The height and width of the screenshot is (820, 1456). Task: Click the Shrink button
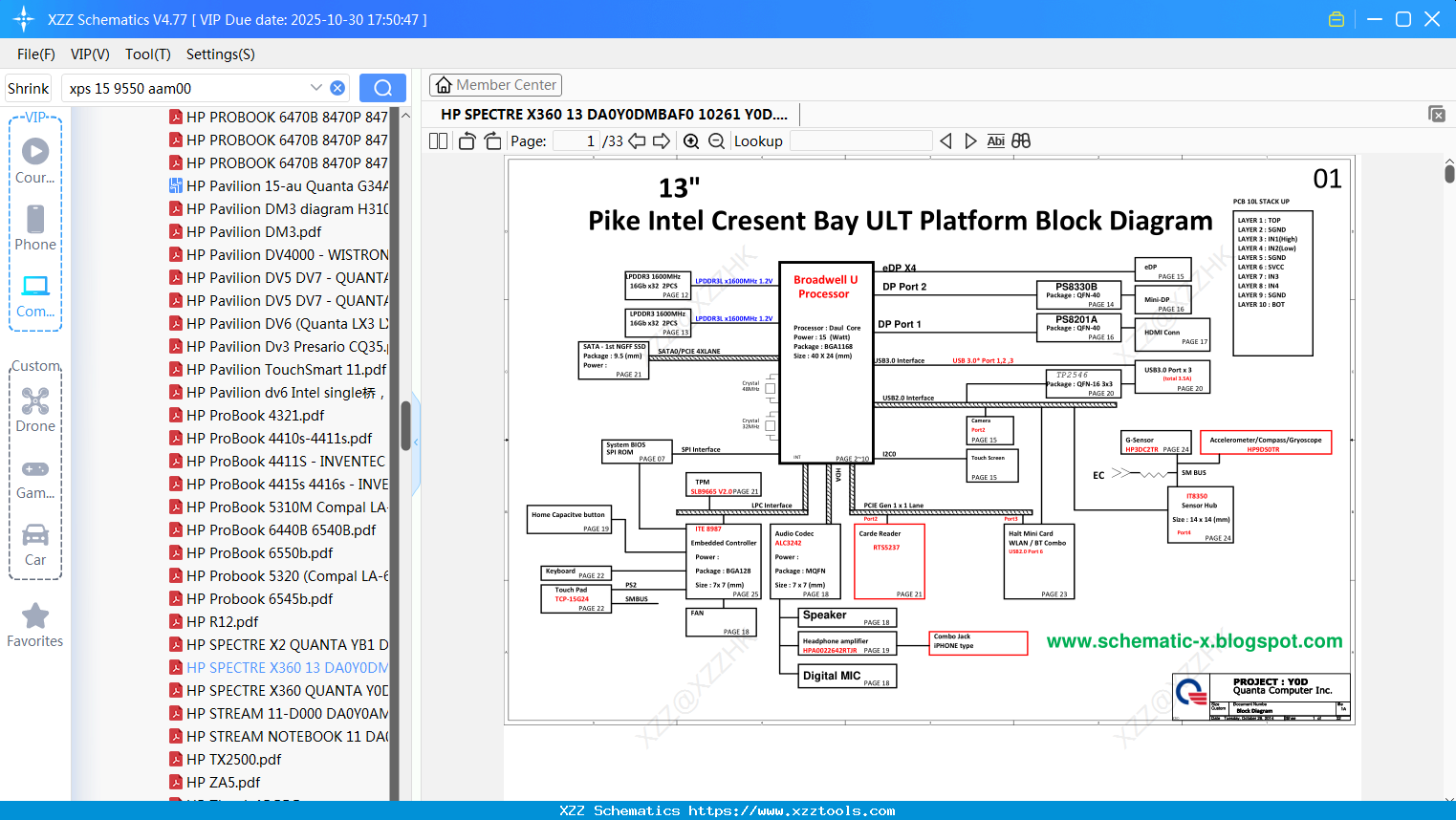(29, 88)
